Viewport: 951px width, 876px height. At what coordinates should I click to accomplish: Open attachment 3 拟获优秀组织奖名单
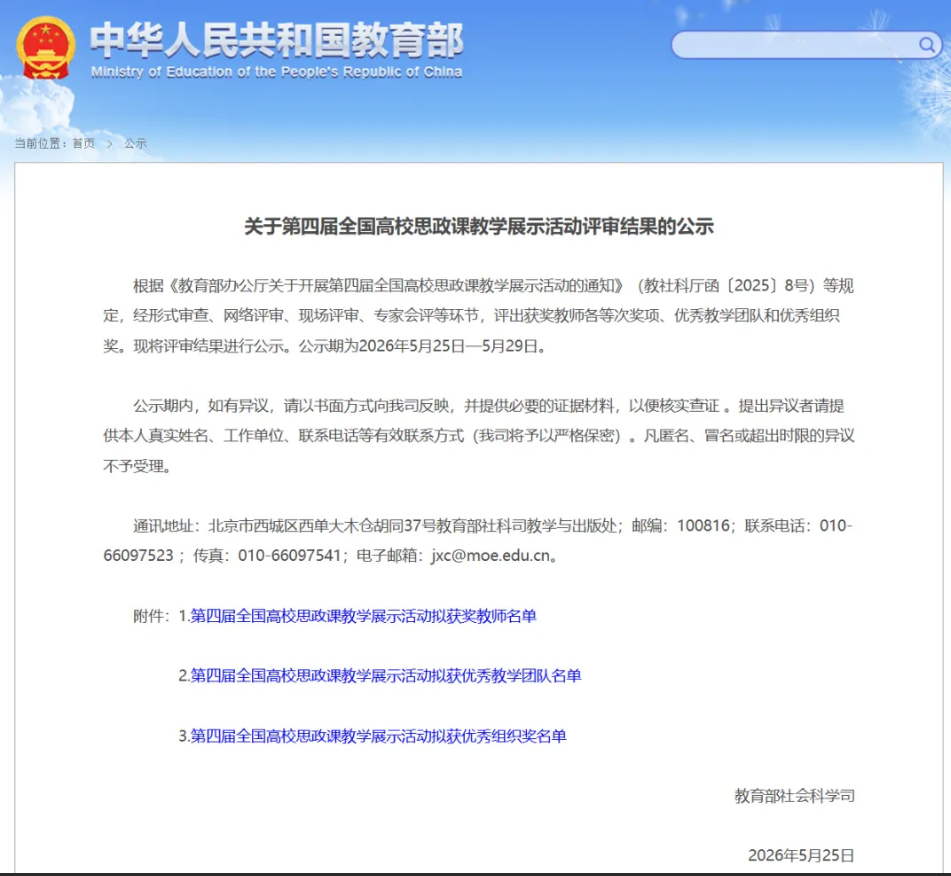pos(378,736)
